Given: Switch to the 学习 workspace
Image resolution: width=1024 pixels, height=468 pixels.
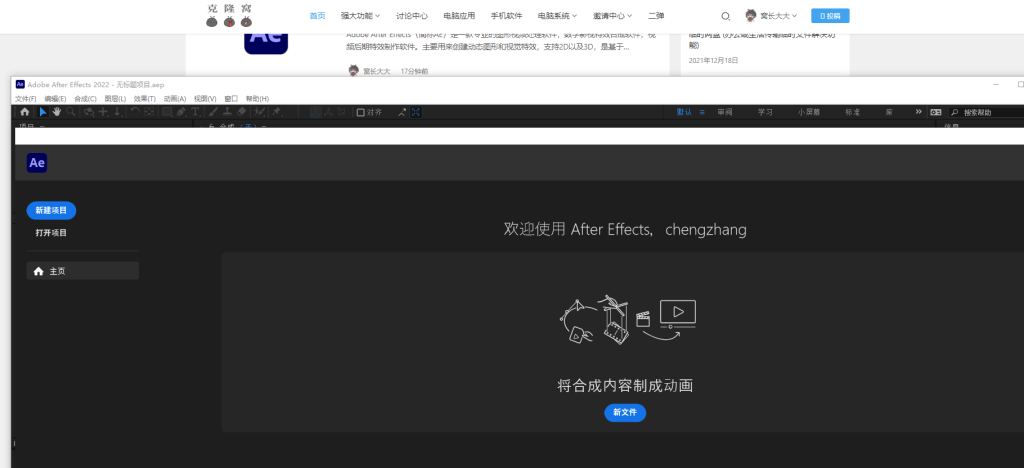Looking at the screenshot, I should click(765, 112).
